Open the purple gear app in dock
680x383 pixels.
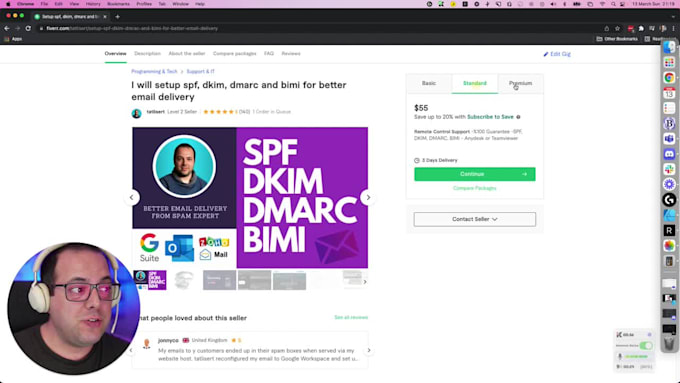(669, 184)
